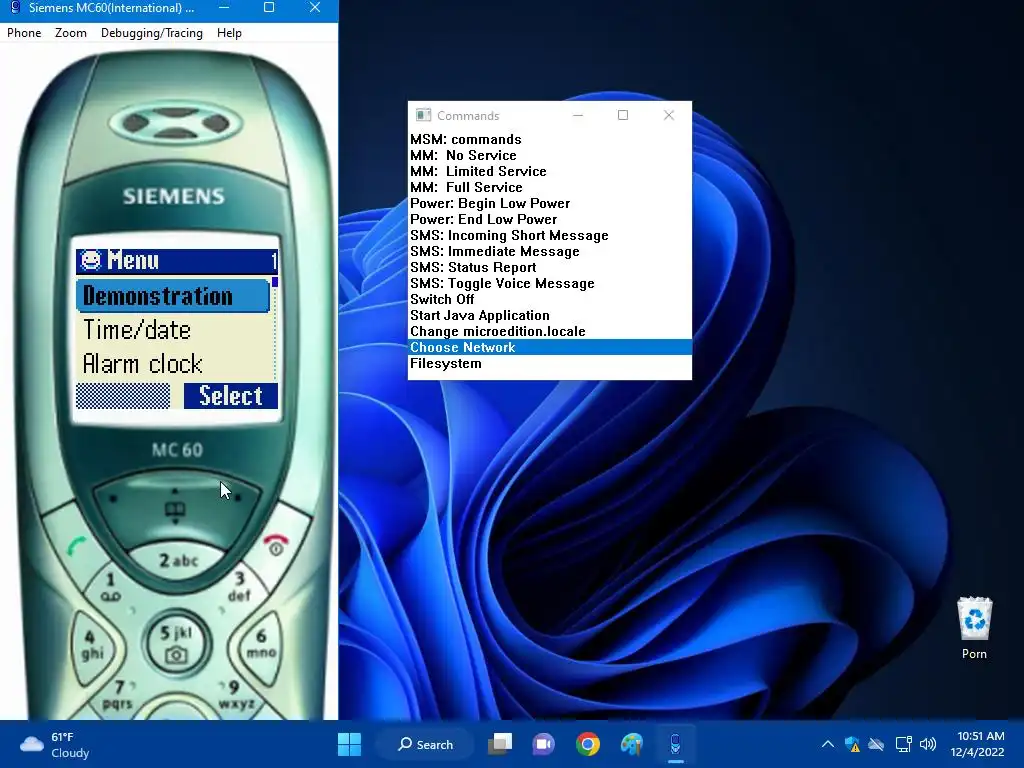
Task: Select Power: End Low Power
Action: pos(550,219)
